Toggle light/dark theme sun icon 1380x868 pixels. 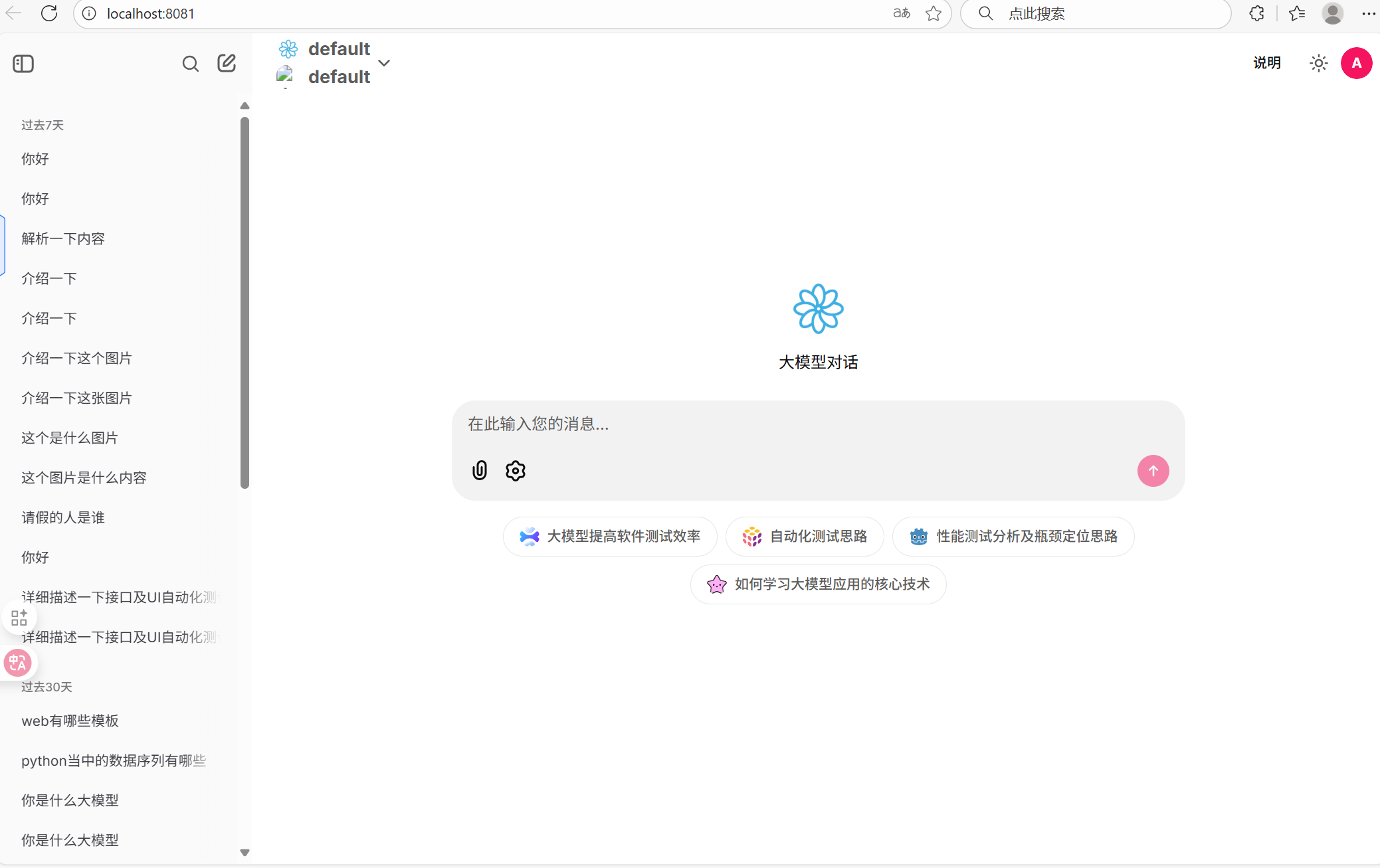(x=1318, y=63)
